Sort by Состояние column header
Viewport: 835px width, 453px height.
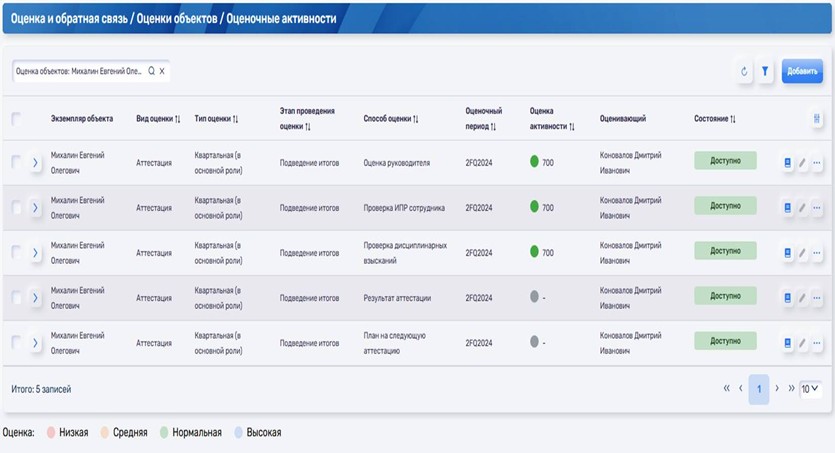point(715,119)
